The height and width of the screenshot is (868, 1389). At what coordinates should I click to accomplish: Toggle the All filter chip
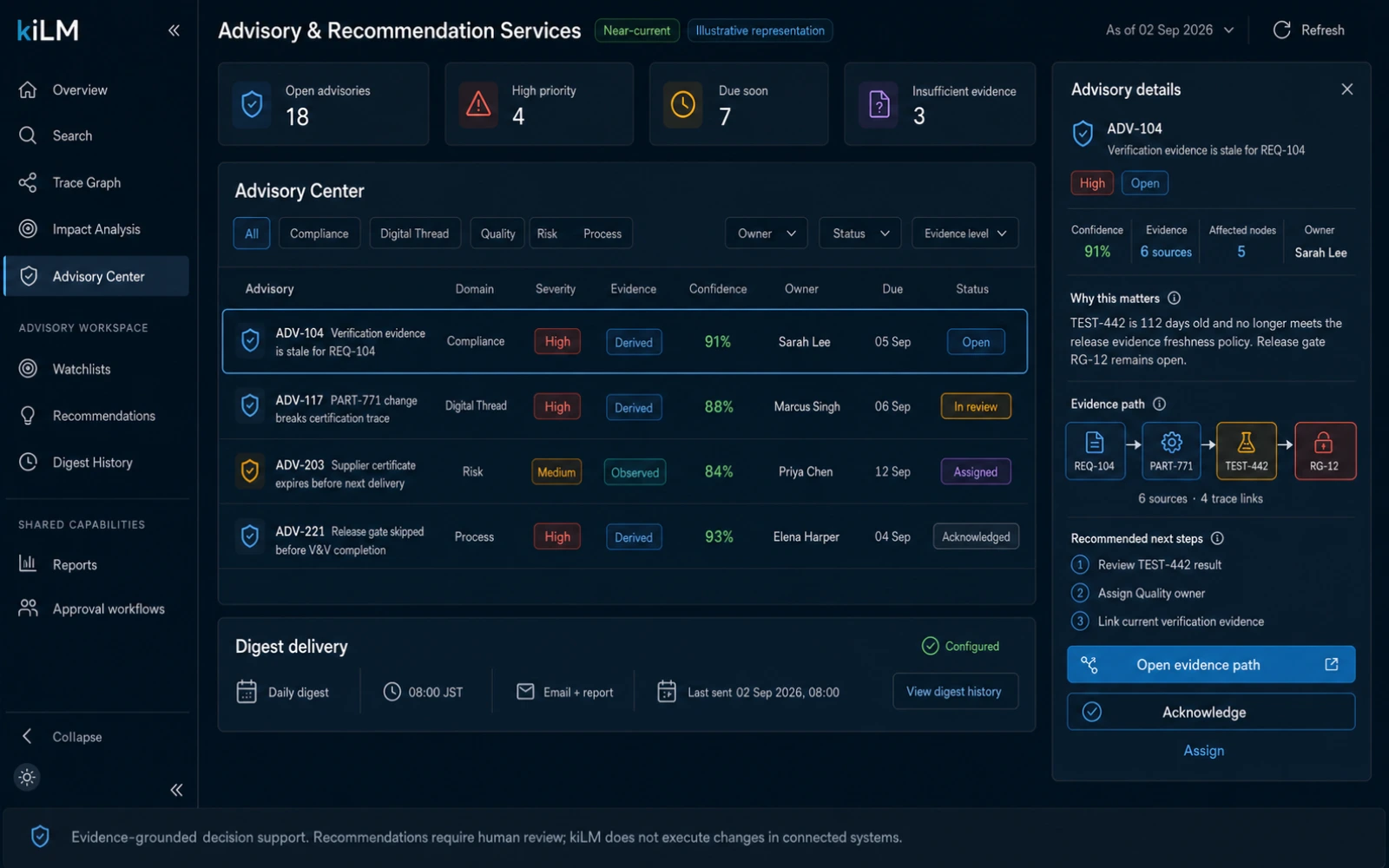(x=252, y=233)
